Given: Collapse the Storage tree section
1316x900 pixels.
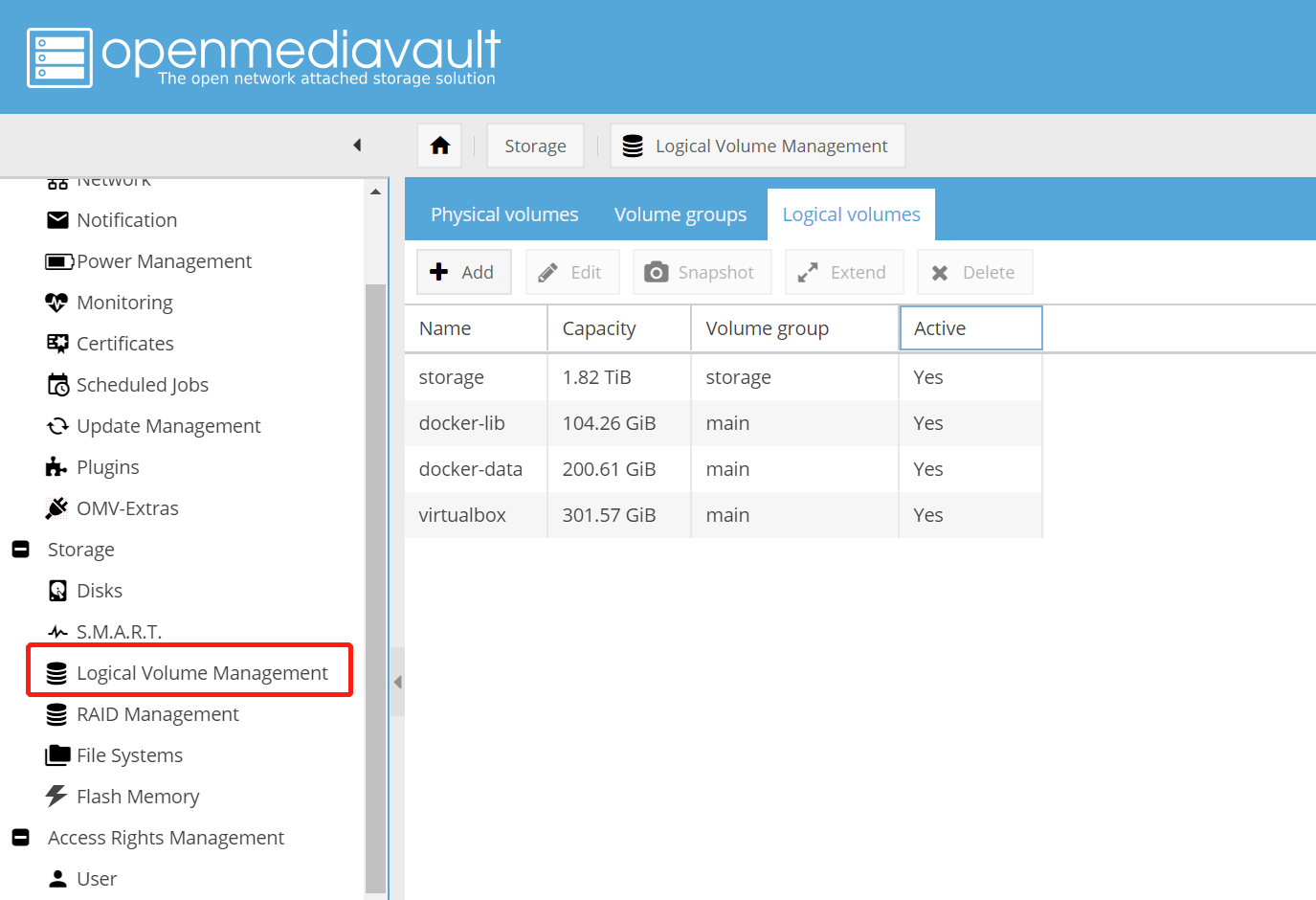Looking at the screenshot, I should pos(20,550).
